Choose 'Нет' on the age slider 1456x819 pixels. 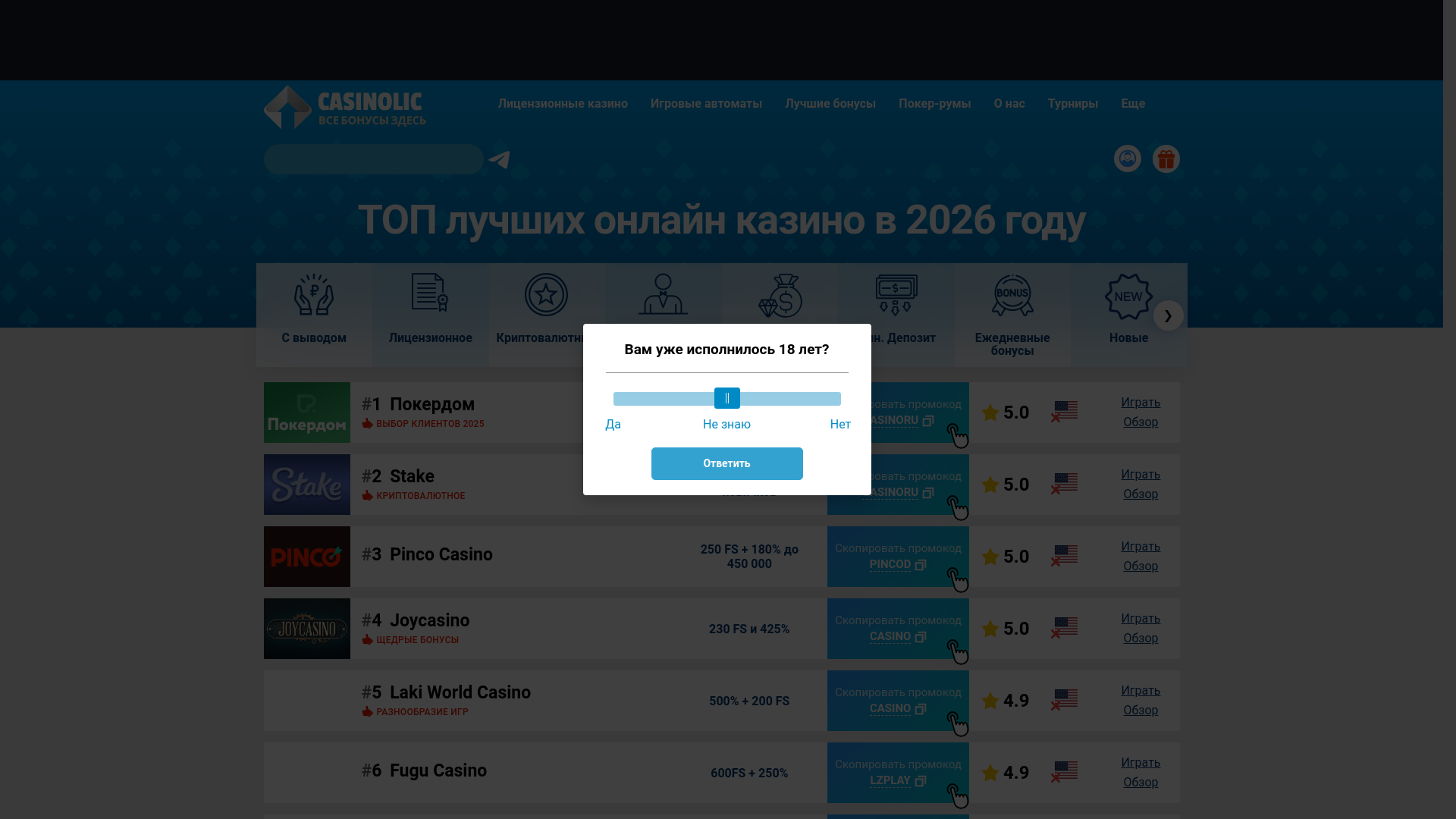pyautogui.click(x=840, y=425)
